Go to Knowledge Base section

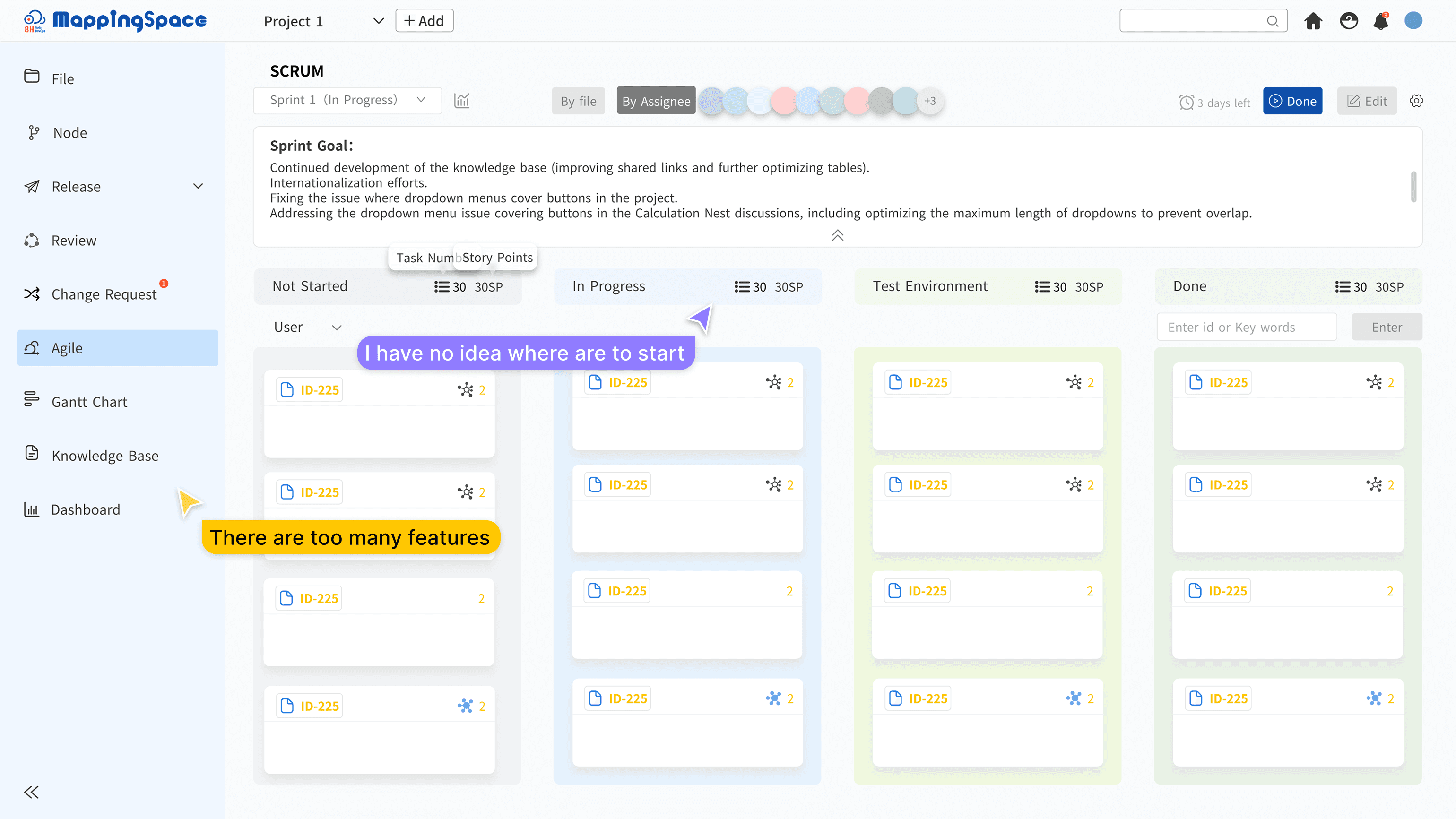click(x=104, y=456)
